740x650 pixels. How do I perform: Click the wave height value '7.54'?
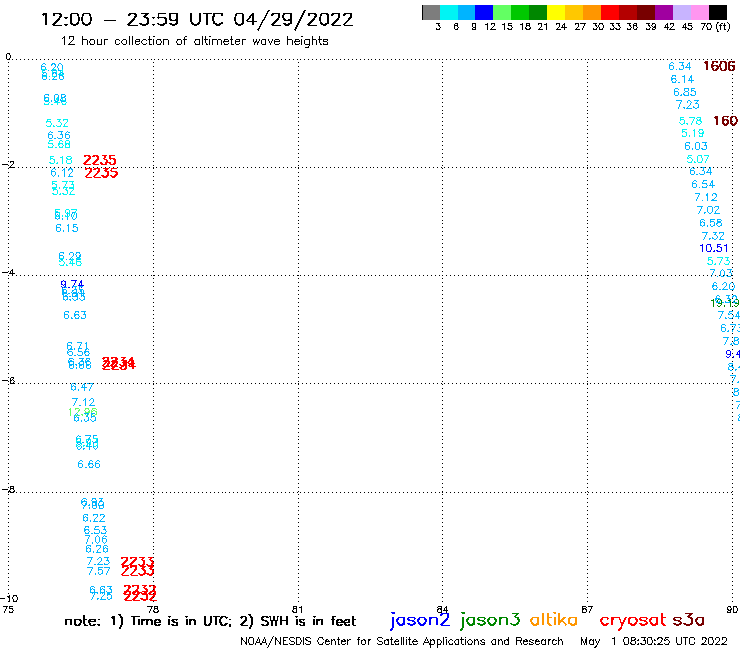[728, 315]
